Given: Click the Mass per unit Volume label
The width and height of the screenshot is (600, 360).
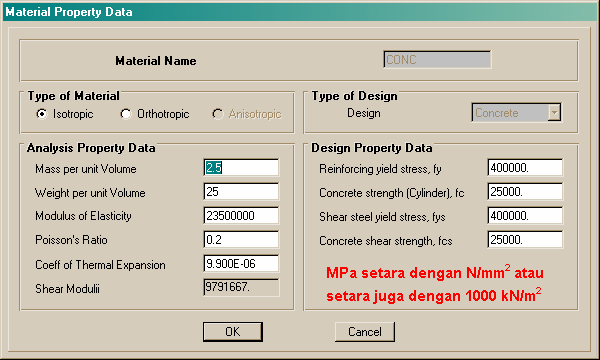Looking at the screenshot, I should 86,169.
